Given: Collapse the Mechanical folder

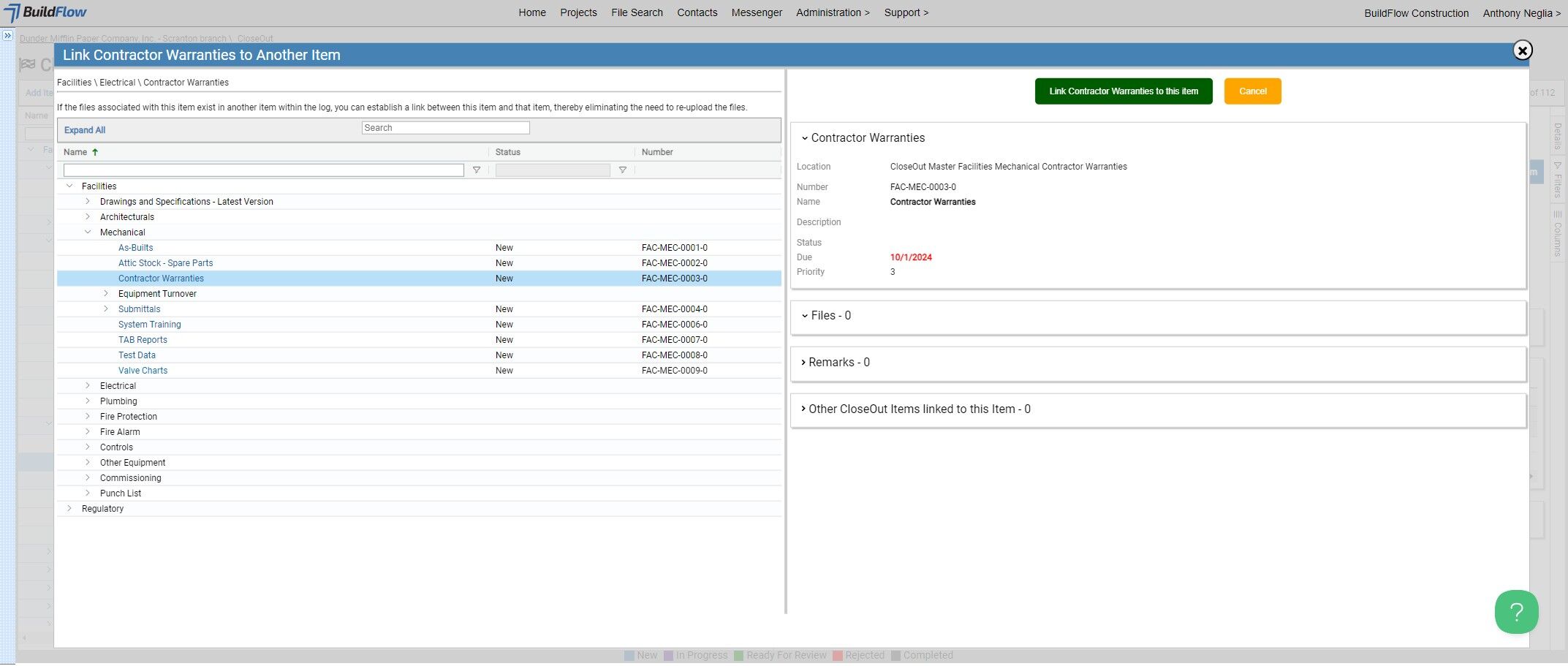Looking at the screenshot, I should tap(88, 232).
